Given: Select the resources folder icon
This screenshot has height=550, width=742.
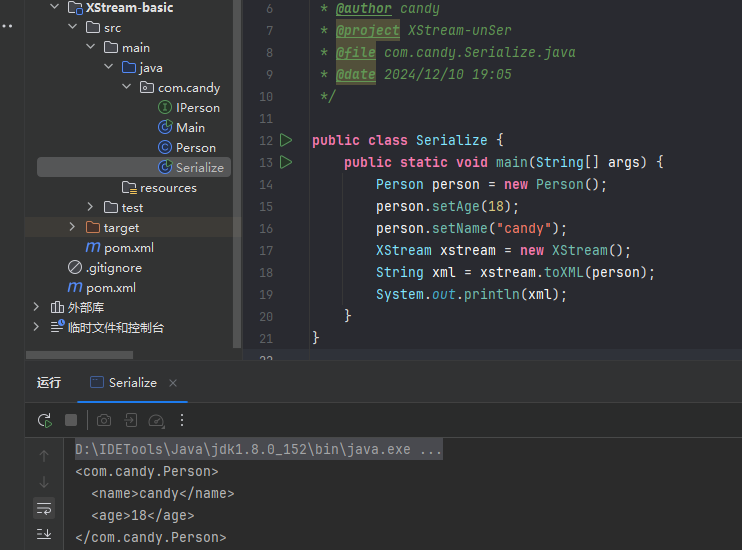Looking at the screenshot, I should (129, 187).
